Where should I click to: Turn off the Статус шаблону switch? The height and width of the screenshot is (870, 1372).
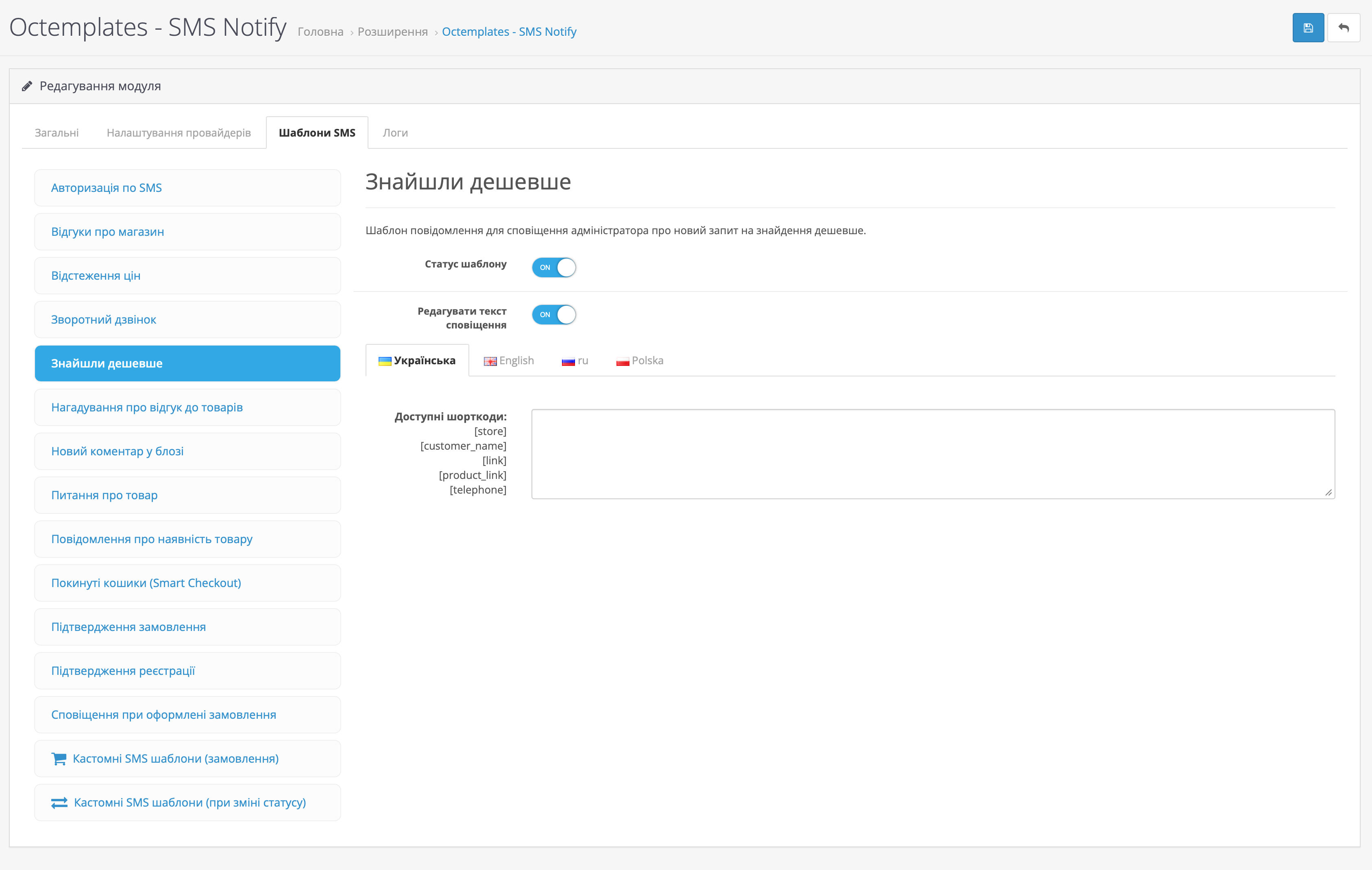pyautogui.click(x=554, y=267)
